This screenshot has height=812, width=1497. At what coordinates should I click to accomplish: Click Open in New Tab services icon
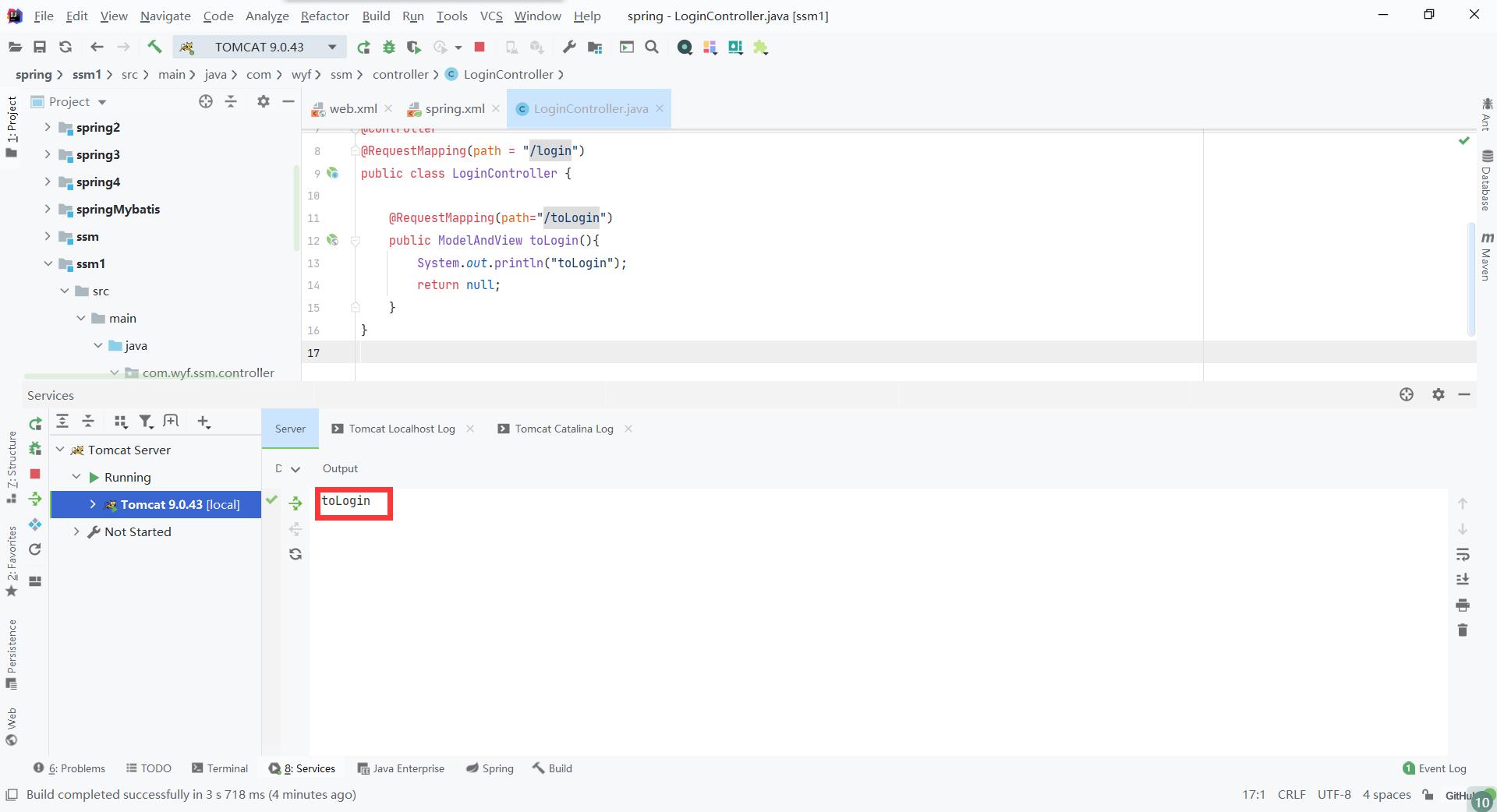pos(171,422)
